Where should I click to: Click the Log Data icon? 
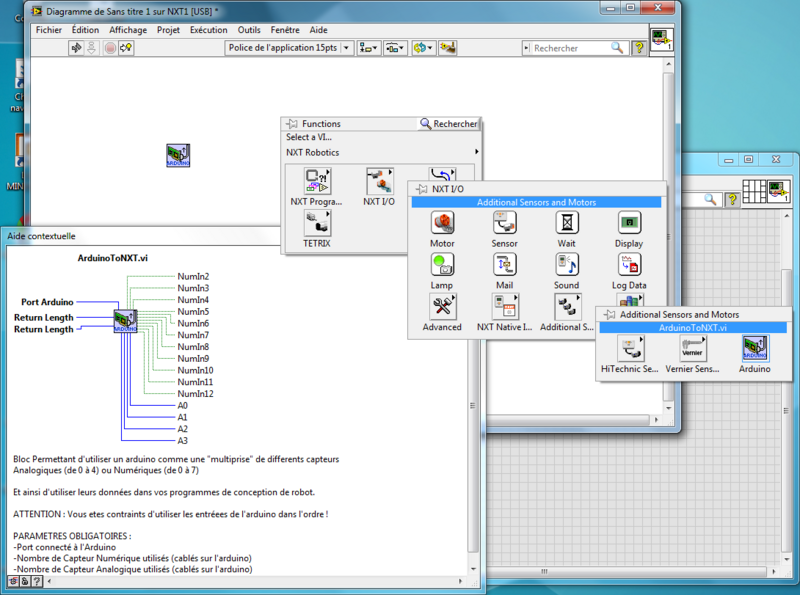628,265
